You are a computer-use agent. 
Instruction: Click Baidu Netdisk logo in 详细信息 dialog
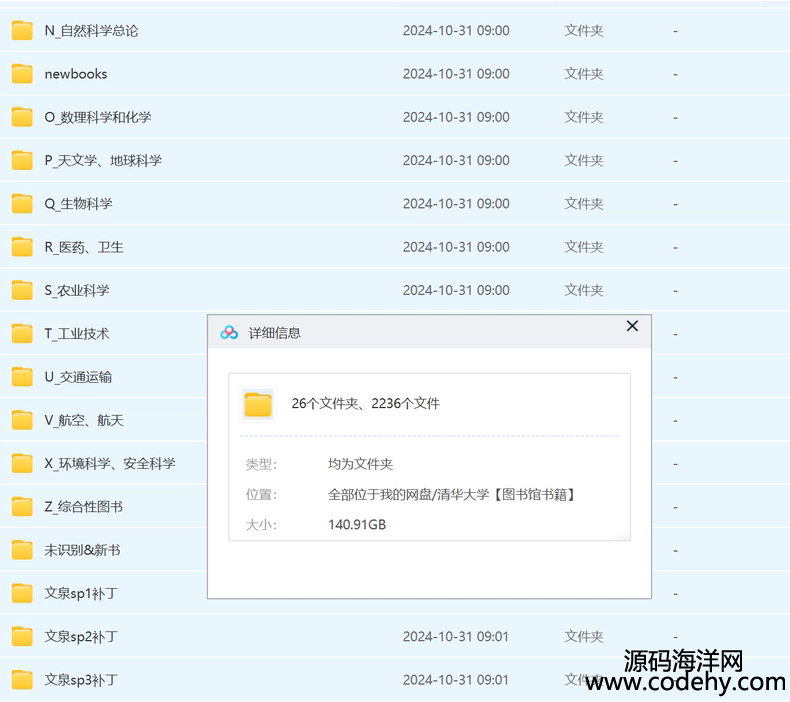[x=229, y=333]
